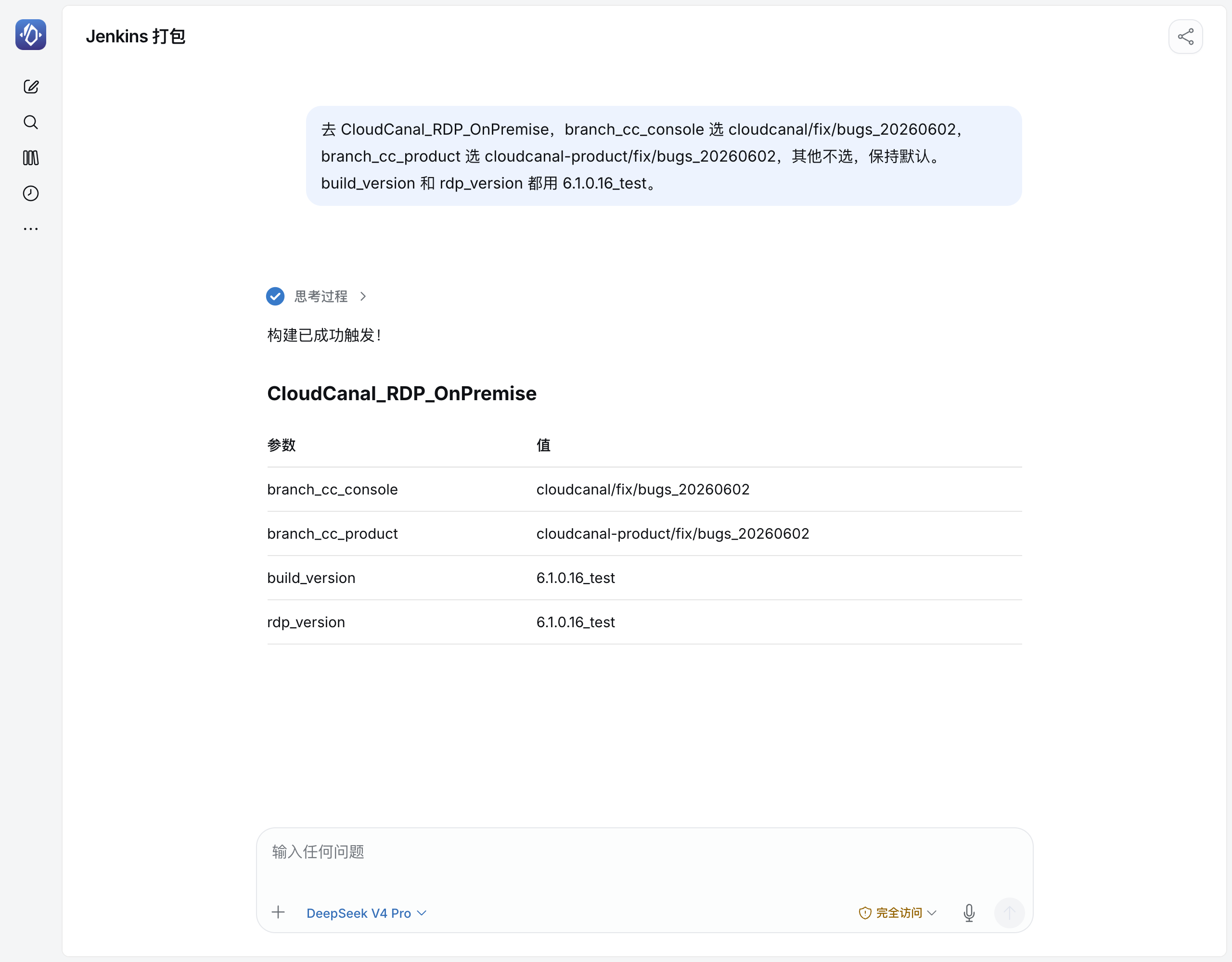Viewport: 1232px width, 962px height.
Task: Click the blue checkmark beside 思考过程
Action: (275, 296)
